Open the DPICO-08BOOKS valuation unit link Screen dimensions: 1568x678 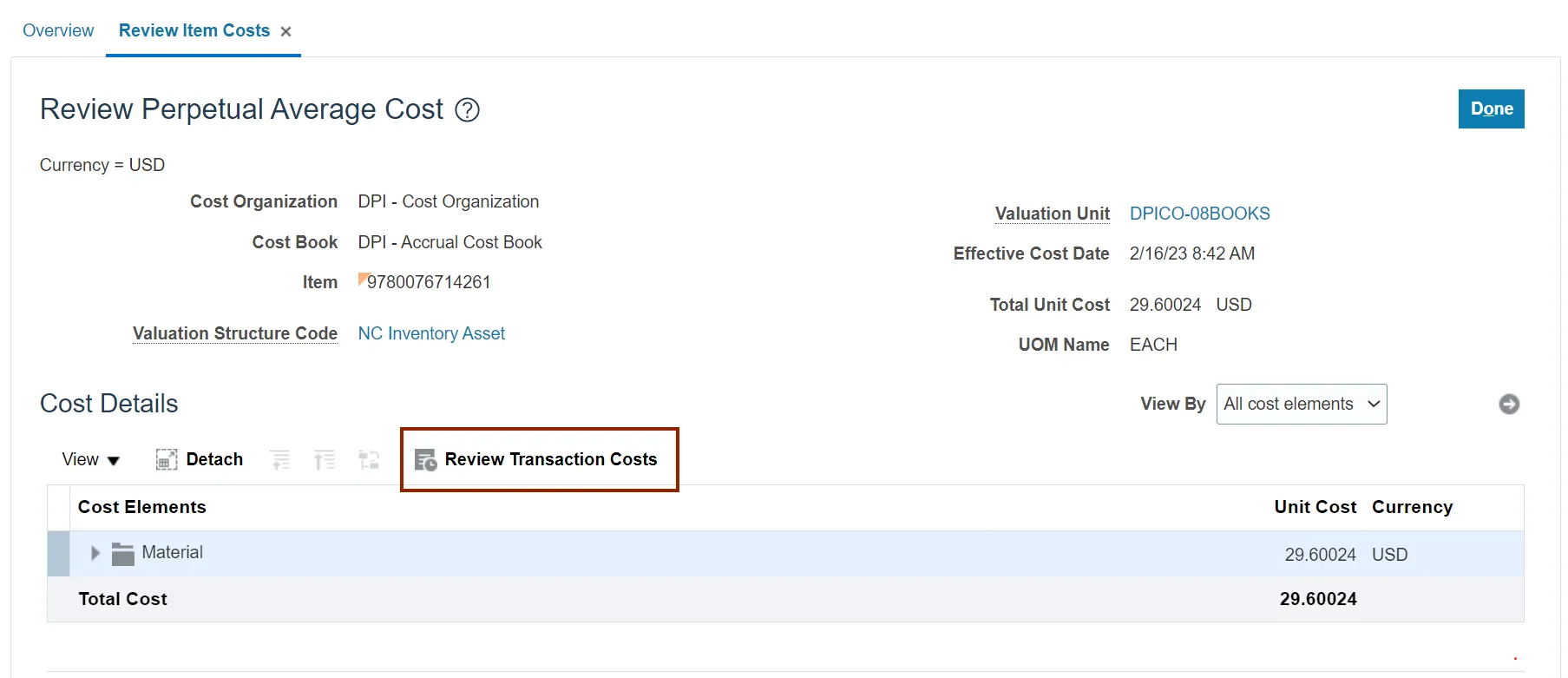(1199, 214)
